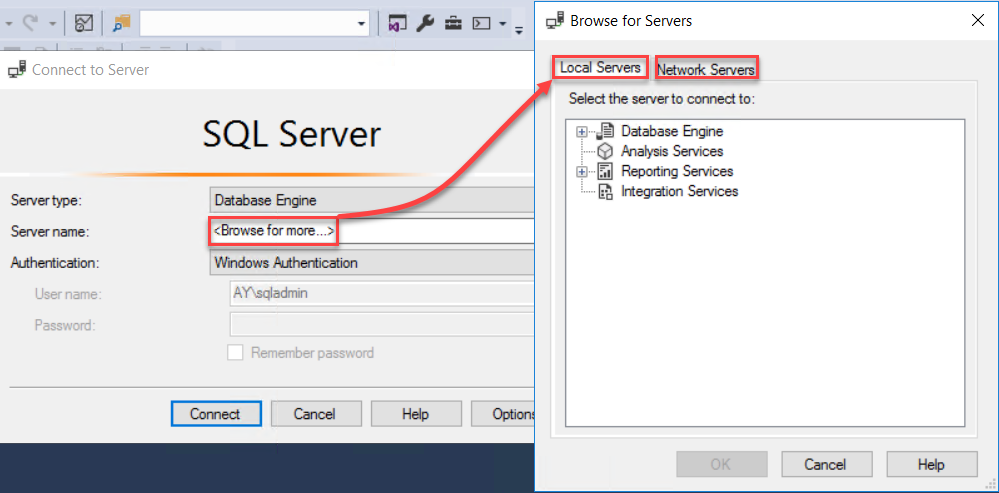Open the dropdown arrow beside the command window icon
This screenshot has height=493, width=999.
tap(503, 24)
